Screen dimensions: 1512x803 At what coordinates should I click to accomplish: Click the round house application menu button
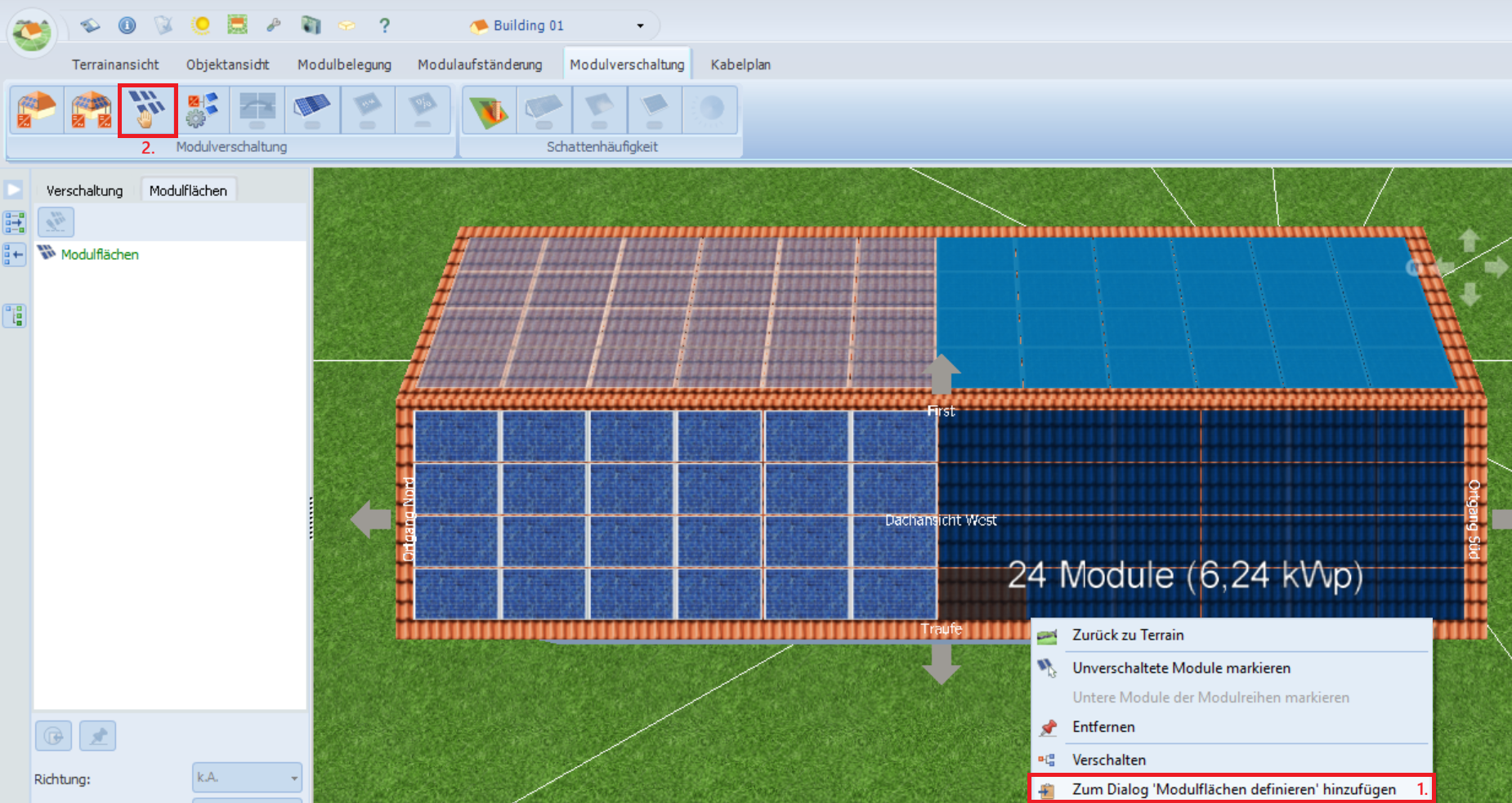click(32, 33)
